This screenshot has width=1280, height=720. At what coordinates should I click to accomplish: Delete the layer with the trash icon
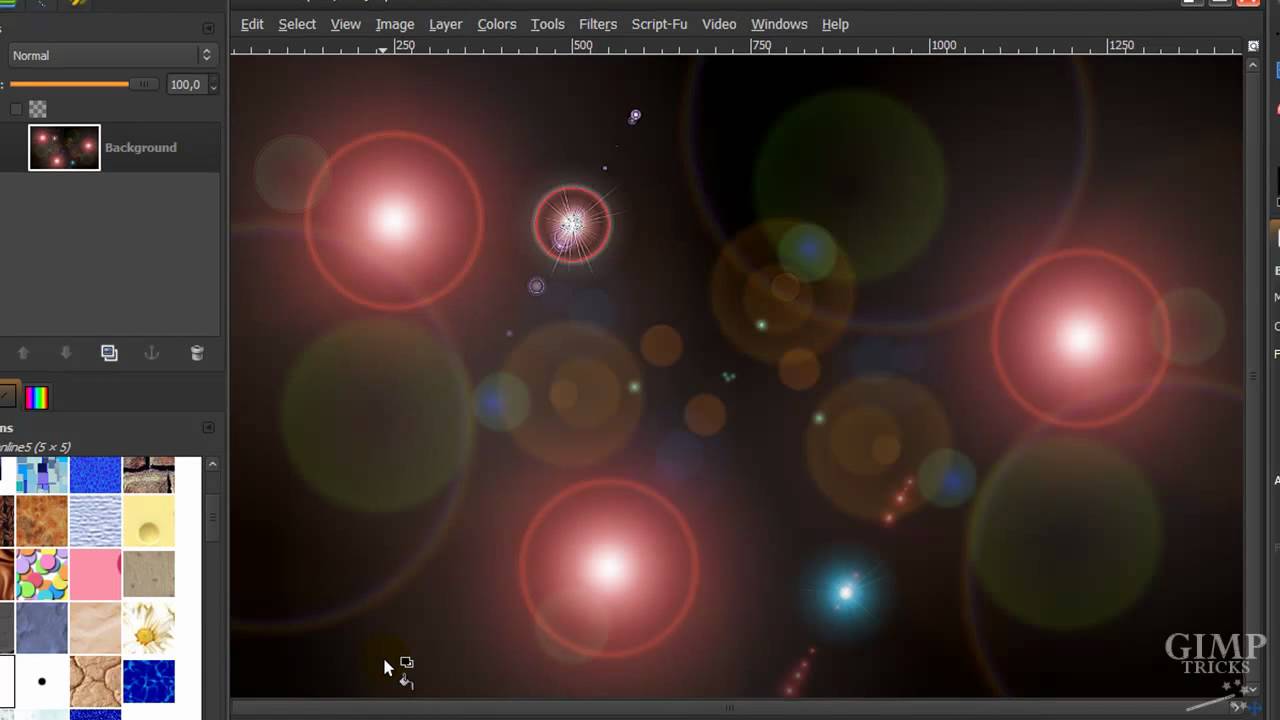[197, 353]
